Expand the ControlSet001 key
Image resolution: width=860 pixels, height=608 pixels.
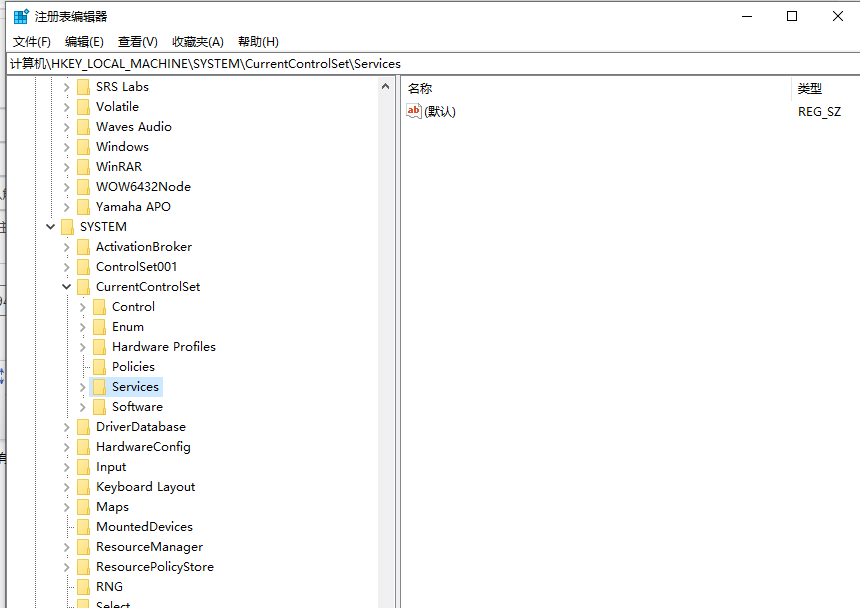pos(65,266)
